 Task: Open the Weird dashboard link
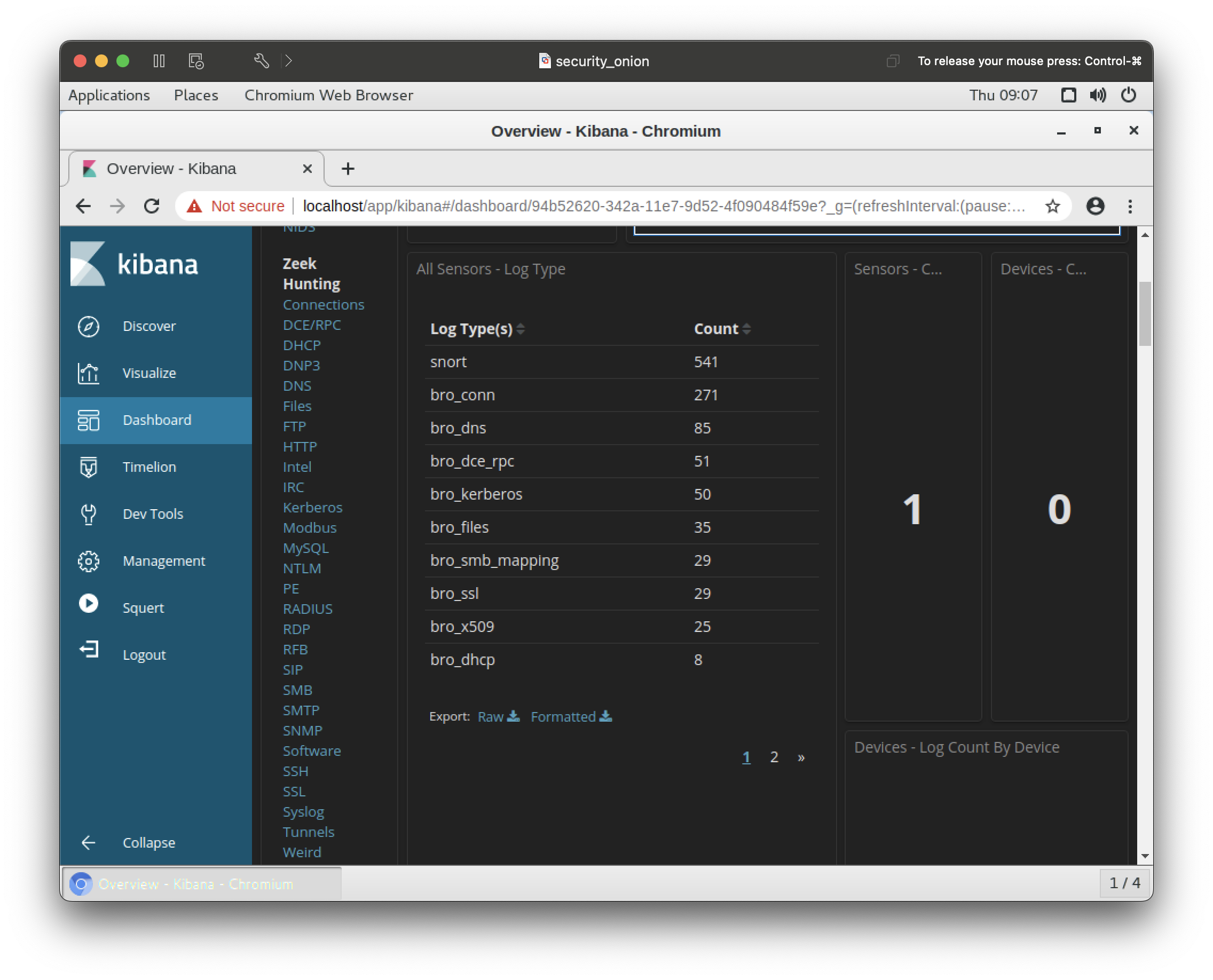302,852
